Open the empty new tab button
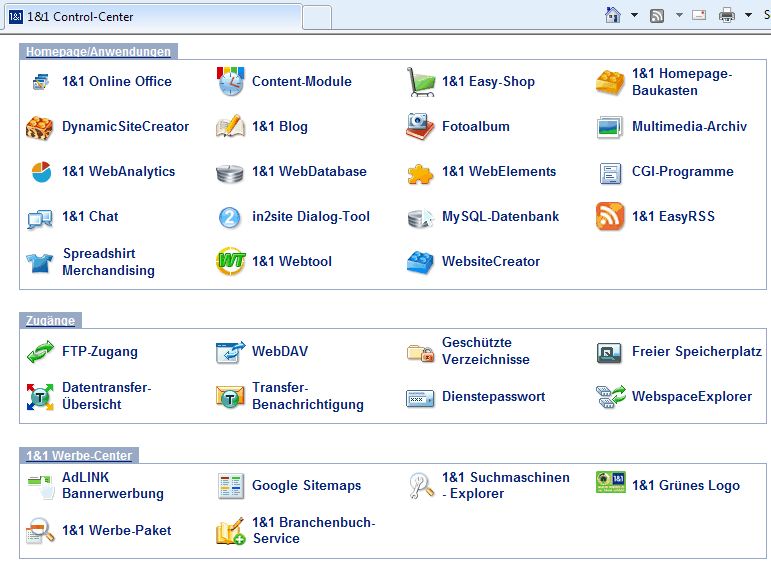This screenshot has width=771, height=563. point(316,17)
